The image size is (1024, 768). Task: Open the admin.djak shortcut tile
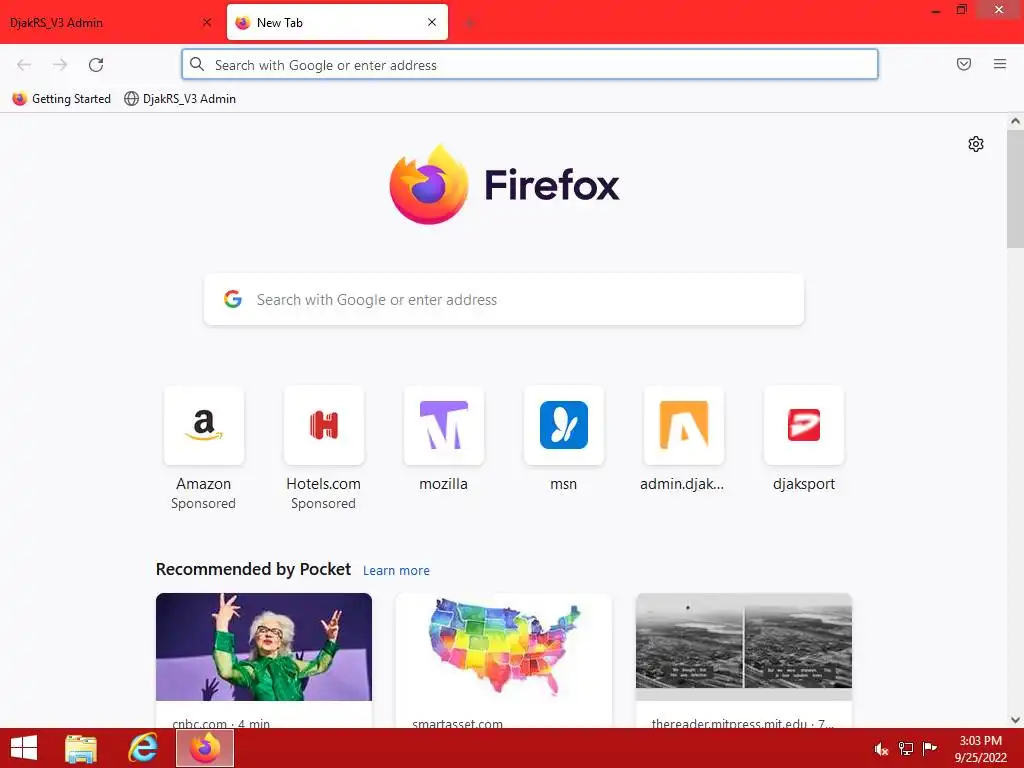click(684, 425)
